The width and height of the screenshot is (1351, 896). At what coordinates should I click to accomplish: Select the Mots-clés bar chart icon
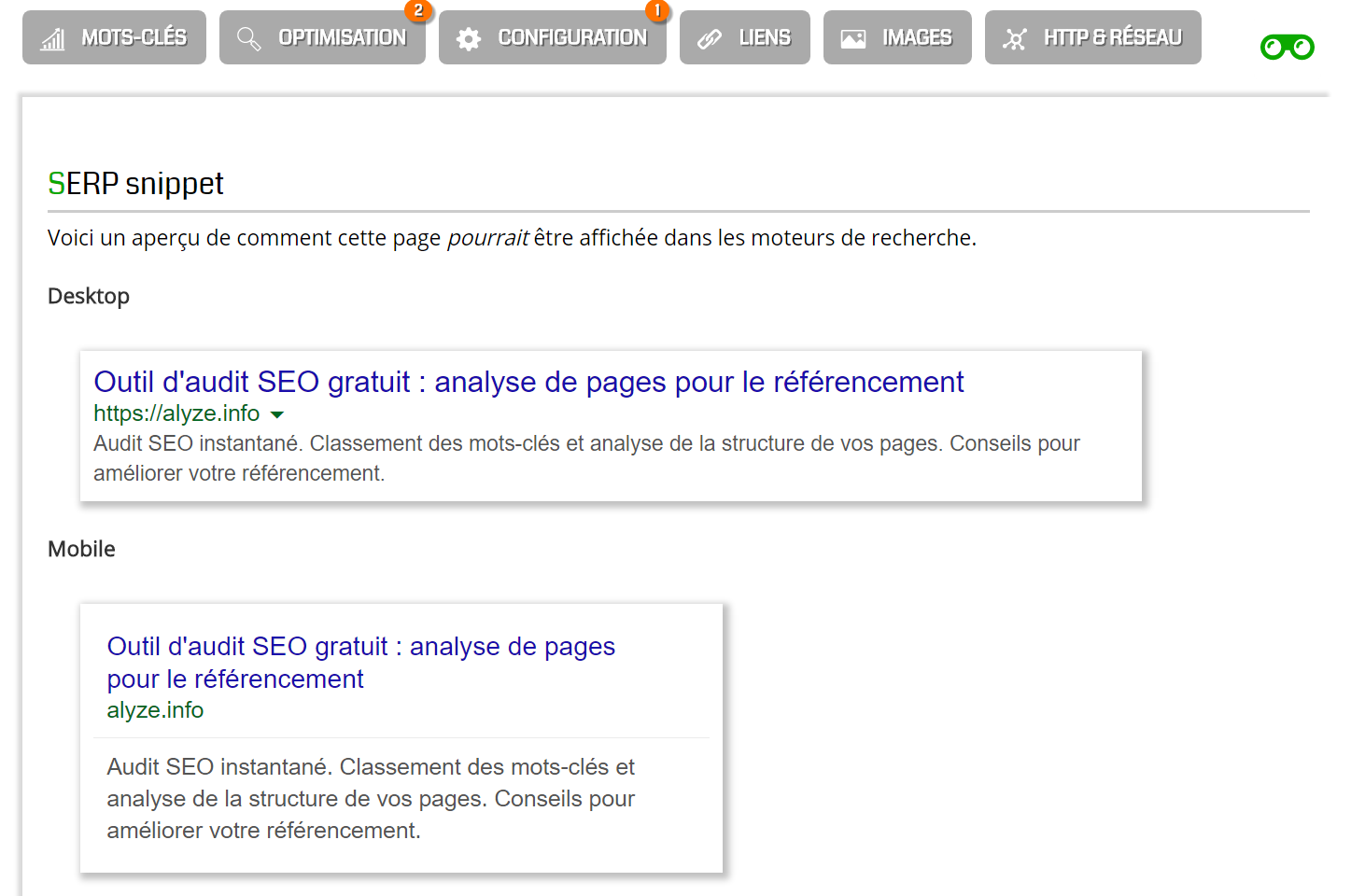pos(53,37)
